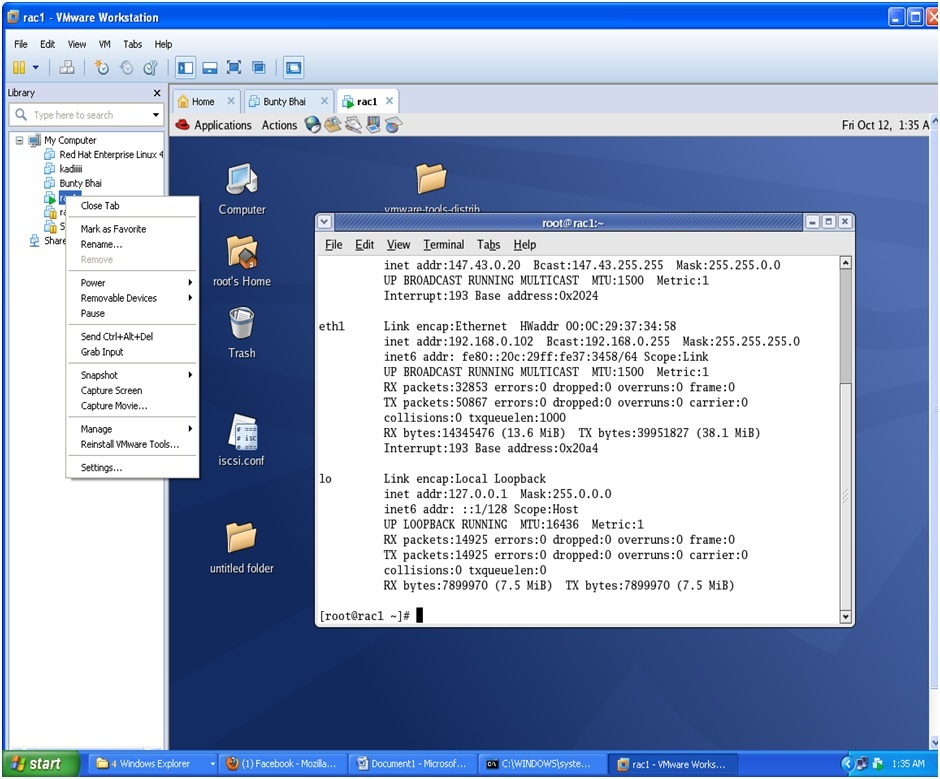Take a snapshot with the camera-star toolbar icon
The image size is (940, 779).
tap(103, 67)
